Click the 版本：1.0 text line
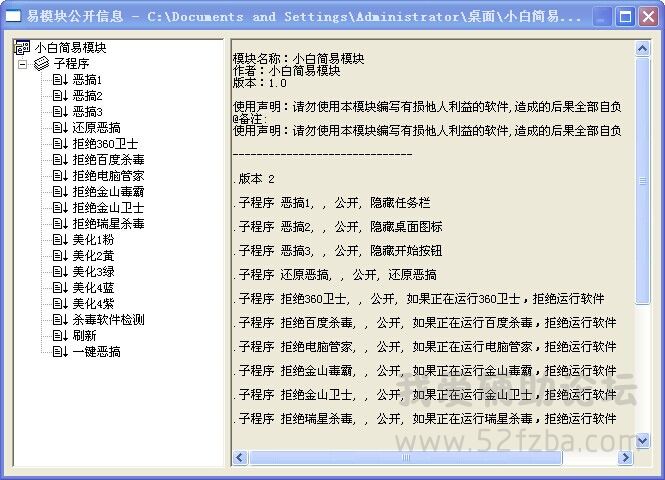This screenshot has width=665, height=480. click(x=260, y=83)
